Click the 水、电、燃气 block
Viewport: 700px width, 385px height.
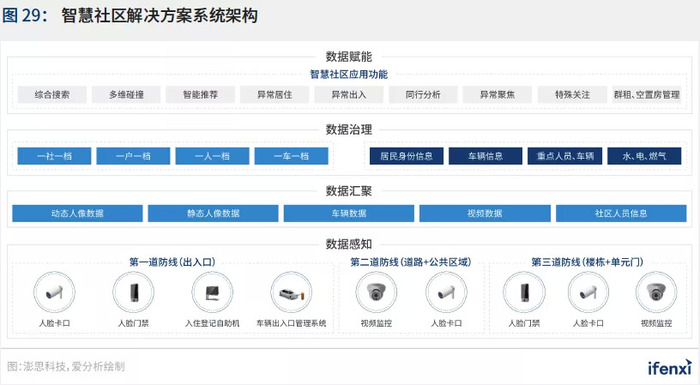[x=644, y=156]
